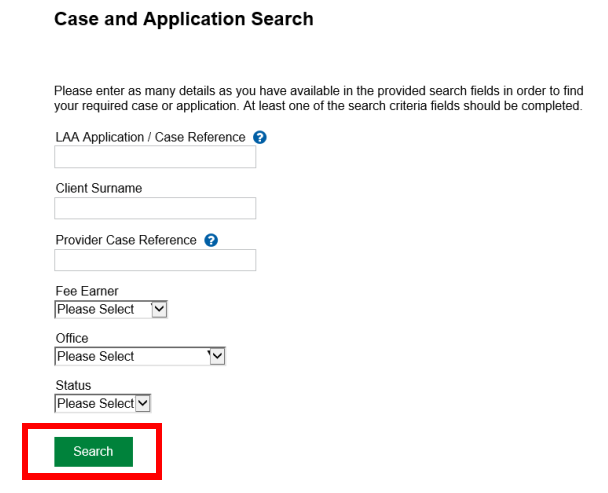This screenshot has width=608, height=493.
Task: Expand the Office Please Select dropdown
Action: (x=139, y=356)
